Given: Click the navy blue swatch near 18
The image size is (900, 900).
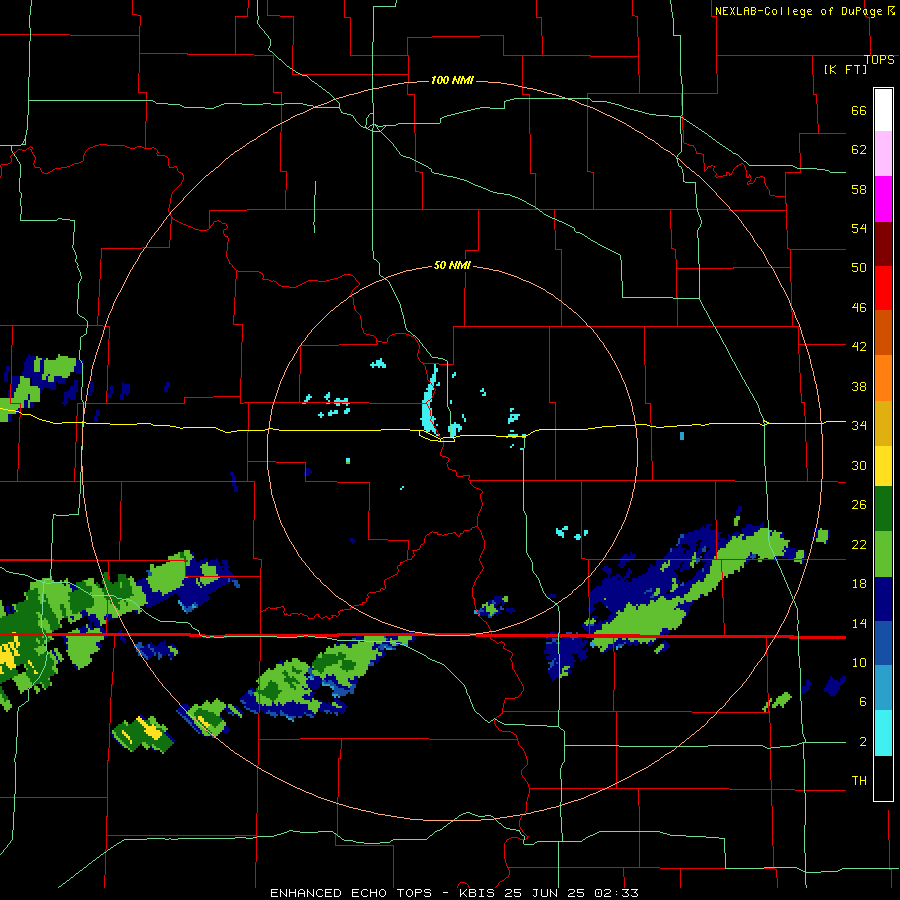Looking at the screenshot, I should coord(883,599).
